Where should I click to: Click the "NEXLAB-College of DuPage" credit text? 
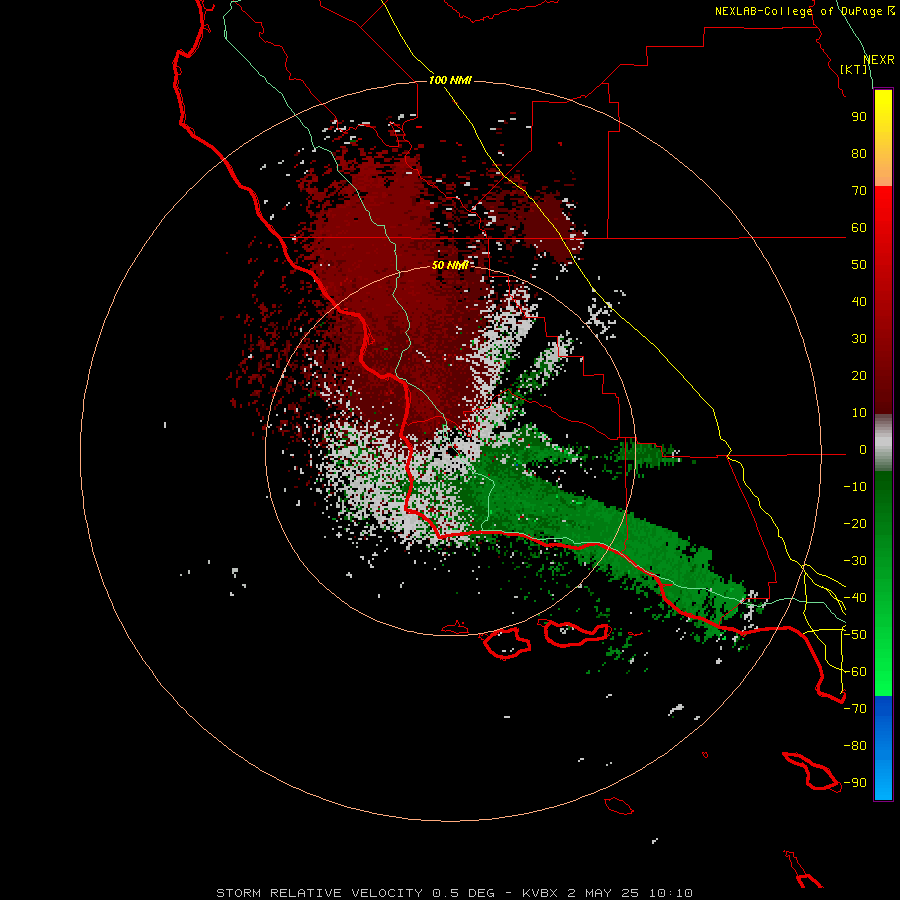(x=798, y=11)
